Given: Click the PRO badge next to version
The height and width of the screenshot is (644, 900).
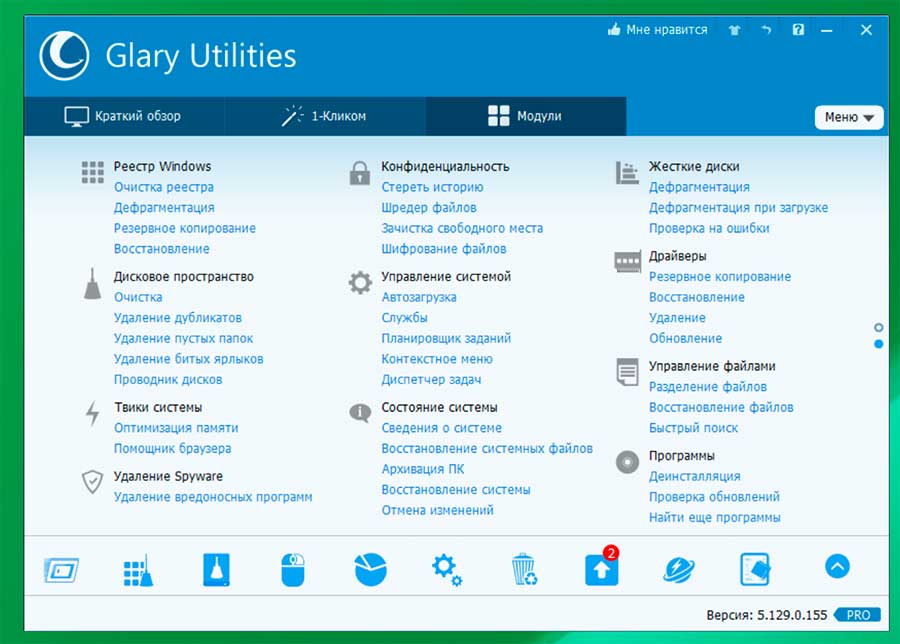Looking at the screenshot, I should [x=857, y=615].
